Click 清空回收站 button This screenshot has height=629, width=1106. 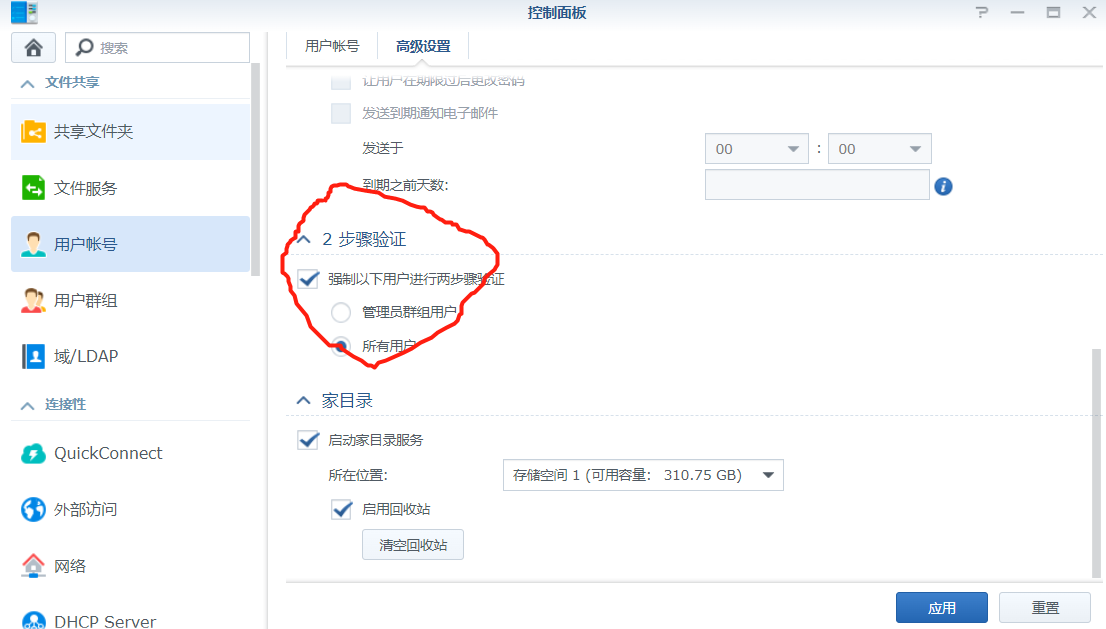pyautogui.click(x=412, y=545)
